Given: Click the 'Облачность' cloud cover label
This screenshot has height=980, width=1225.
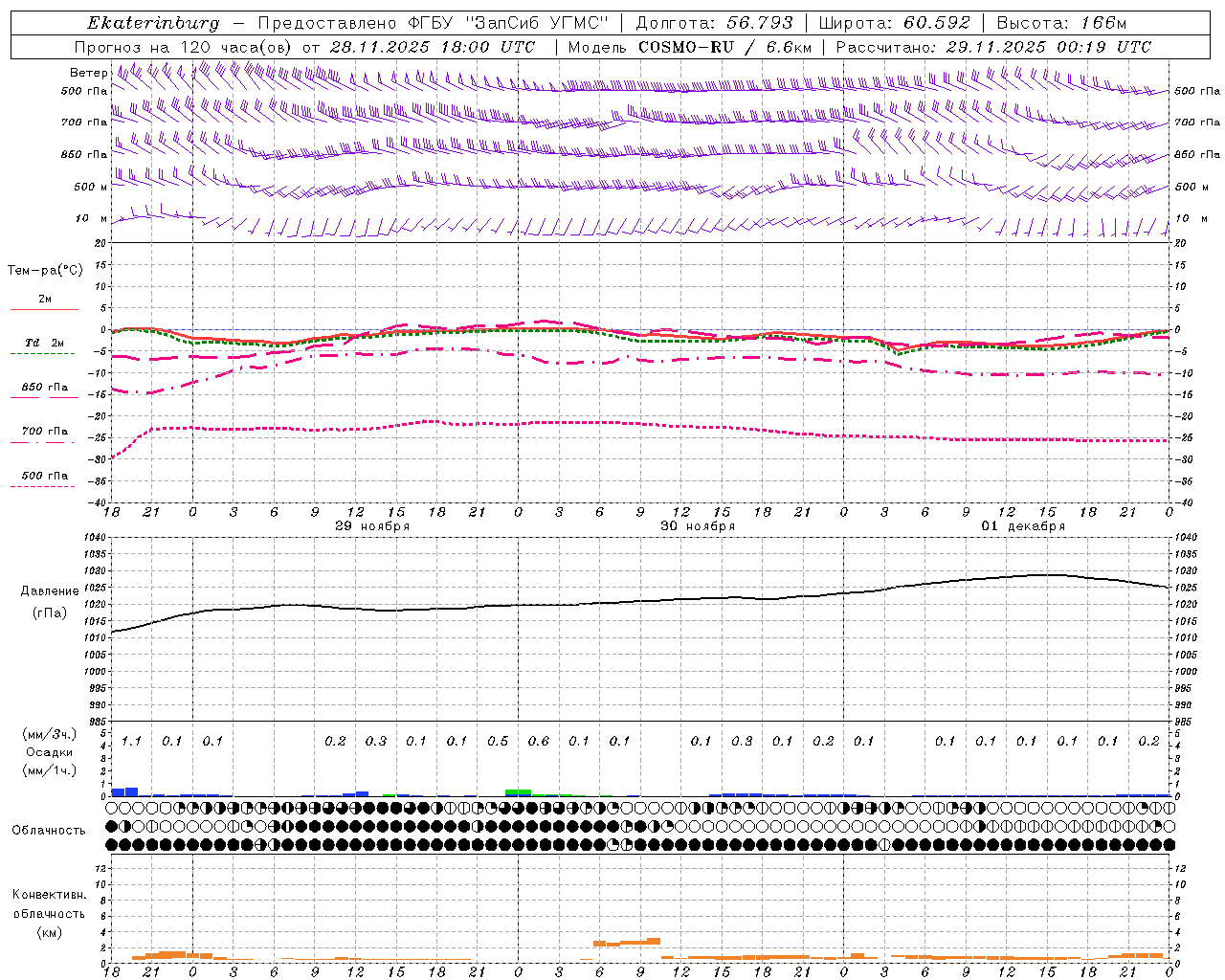Looking at the screenshot, I should pyautogui.click(x=49, y=831).
